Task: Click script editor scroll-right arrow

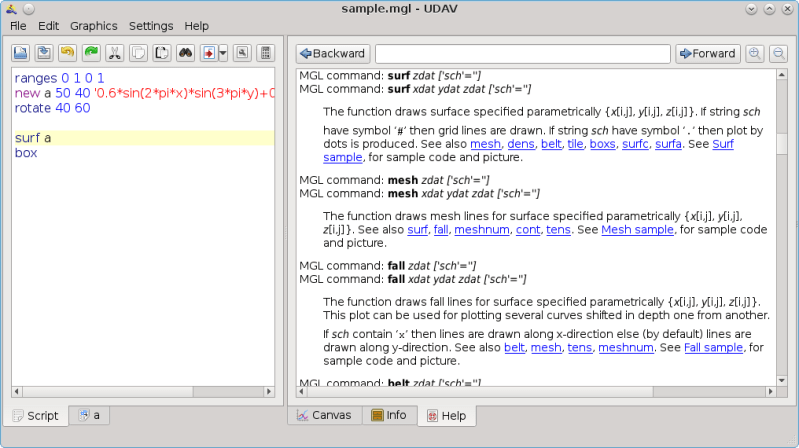Action: 269,391
